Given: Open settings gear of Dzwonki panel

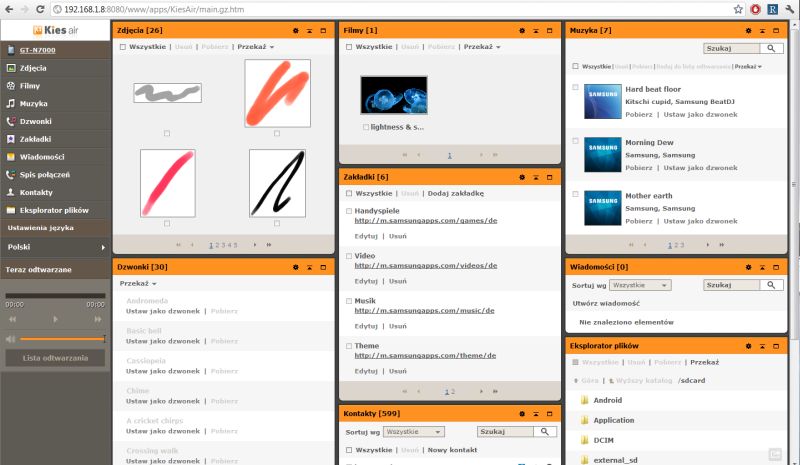Looking at the screenshot, I should point(295,267).
